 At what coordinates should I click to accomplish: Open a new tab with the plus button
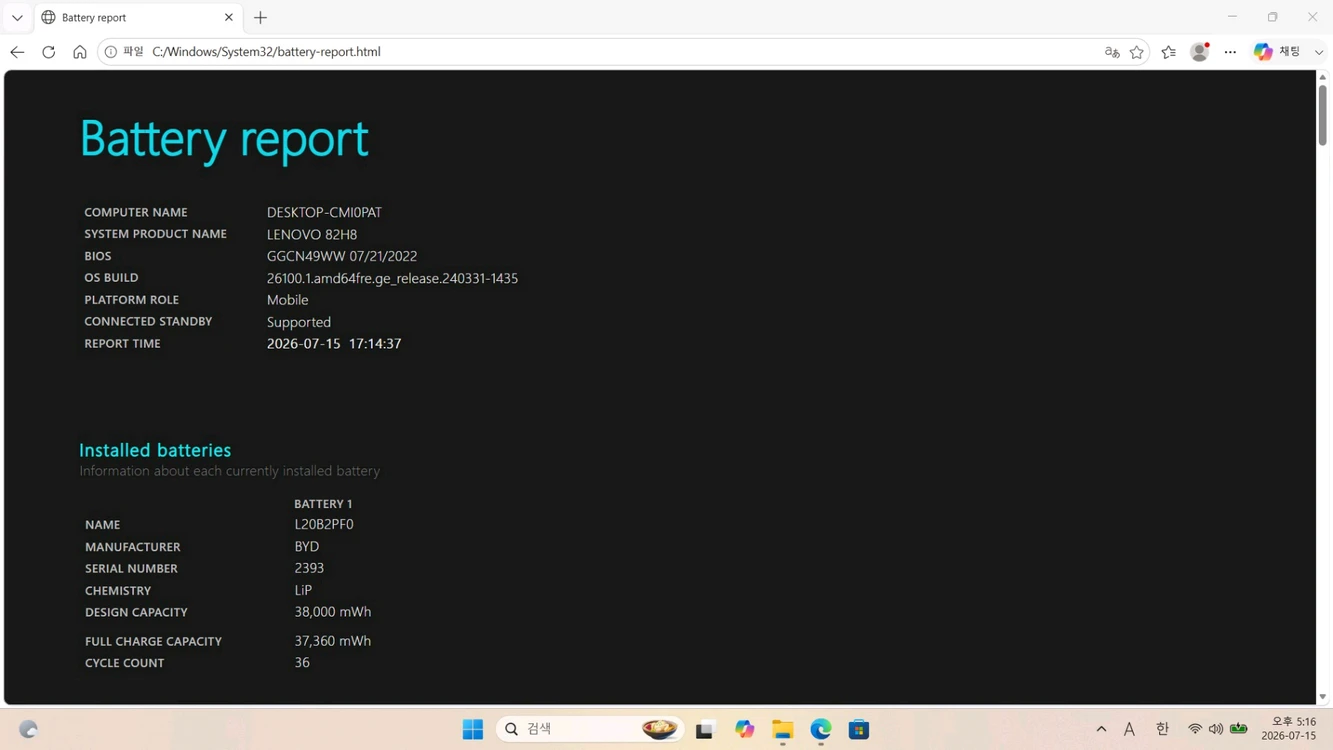point(261,18)
